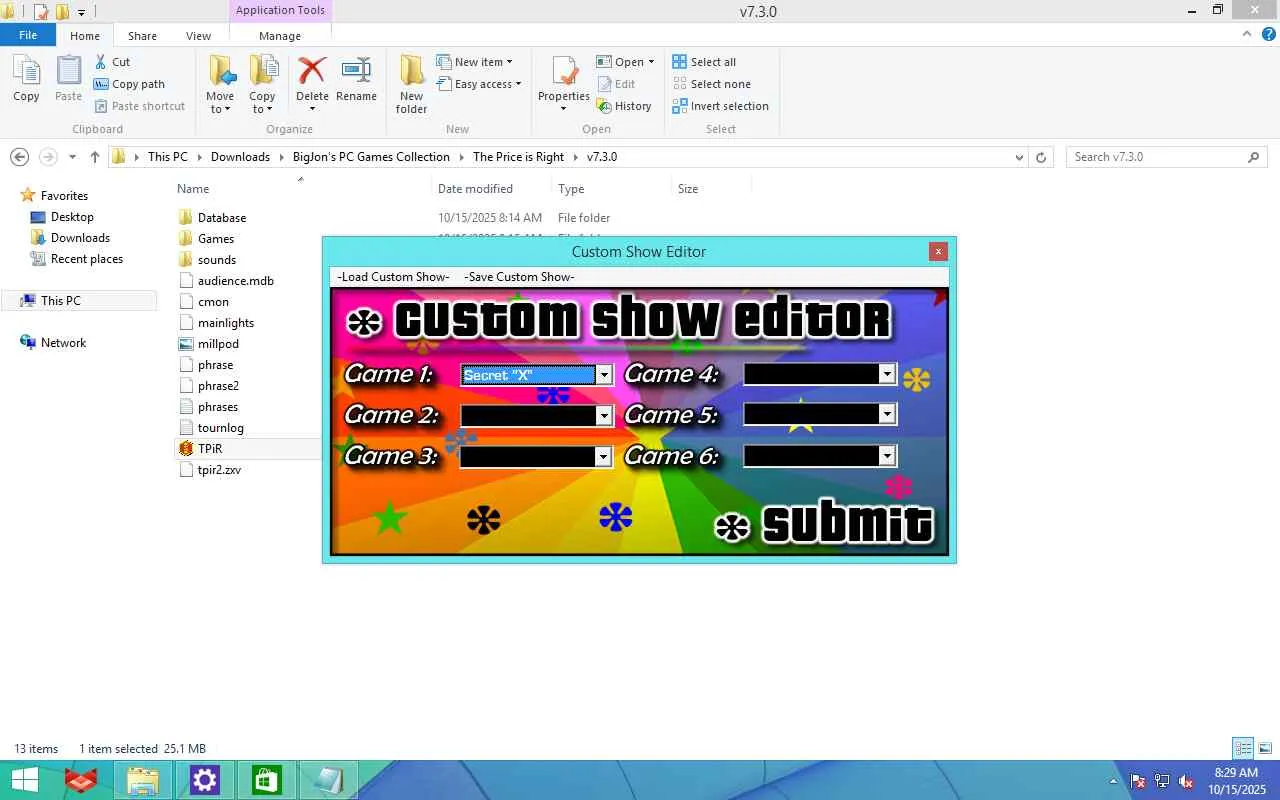Open the Move to dropdown
The image size is (1280, 800).
220,104
